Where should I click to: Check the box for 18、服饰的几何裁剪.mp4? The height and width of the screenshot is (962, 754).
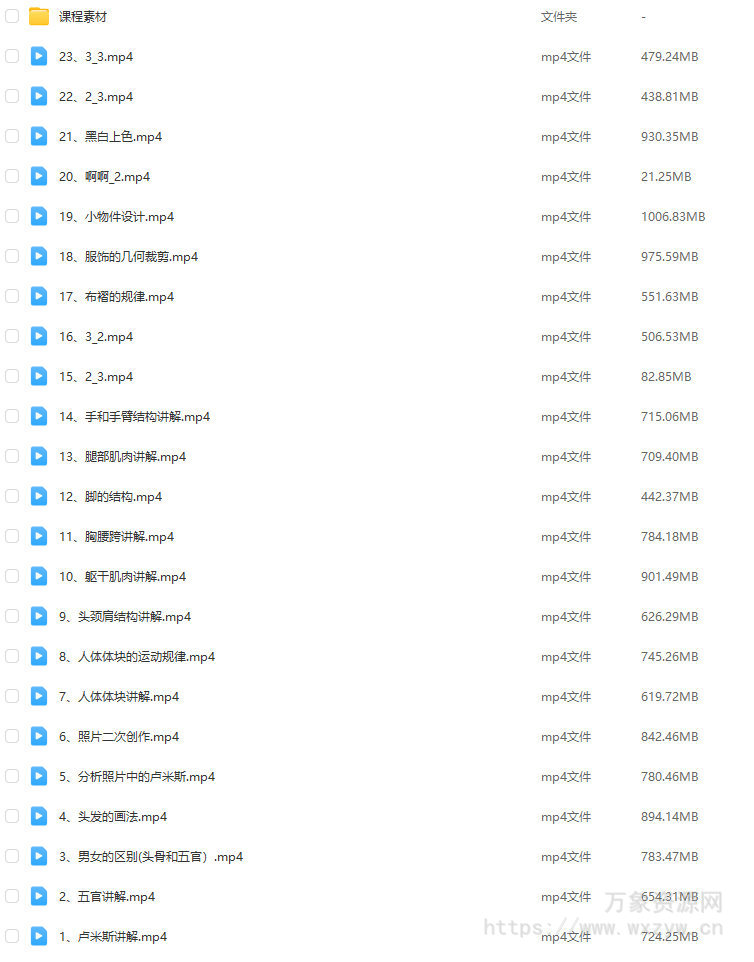pyautogui.click(x=12, y=256)
